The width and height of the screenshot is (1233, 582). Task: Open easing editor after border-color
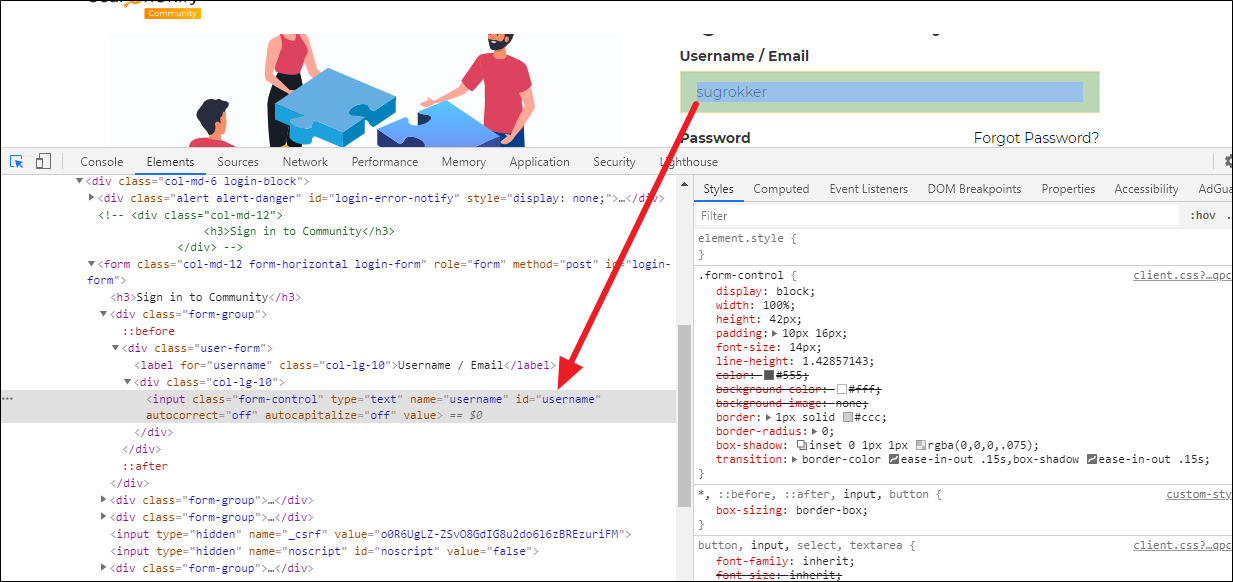(894, 459)
